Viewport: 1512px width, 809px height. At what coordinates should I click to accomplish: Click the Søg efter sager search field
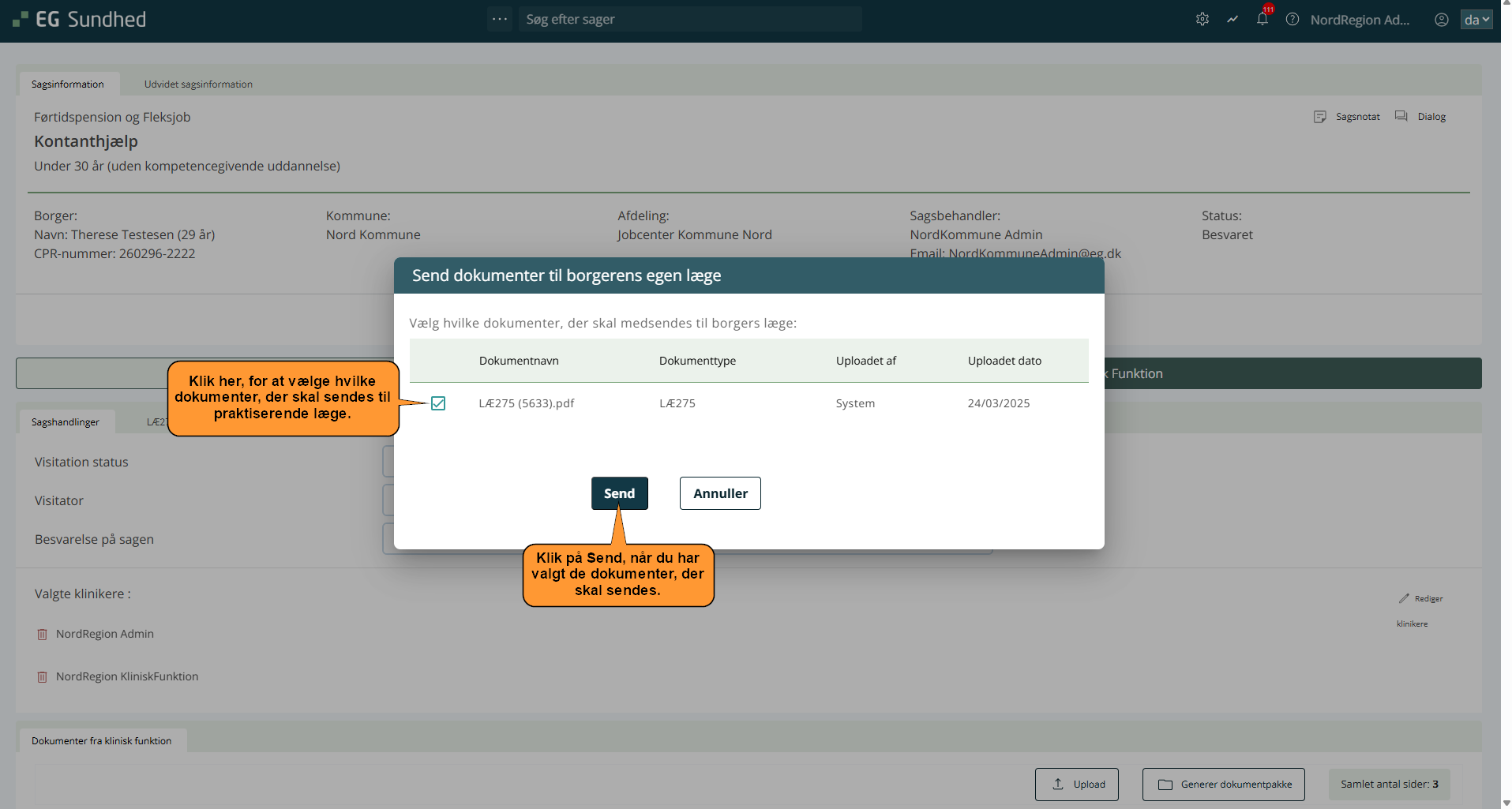[689, 19]
